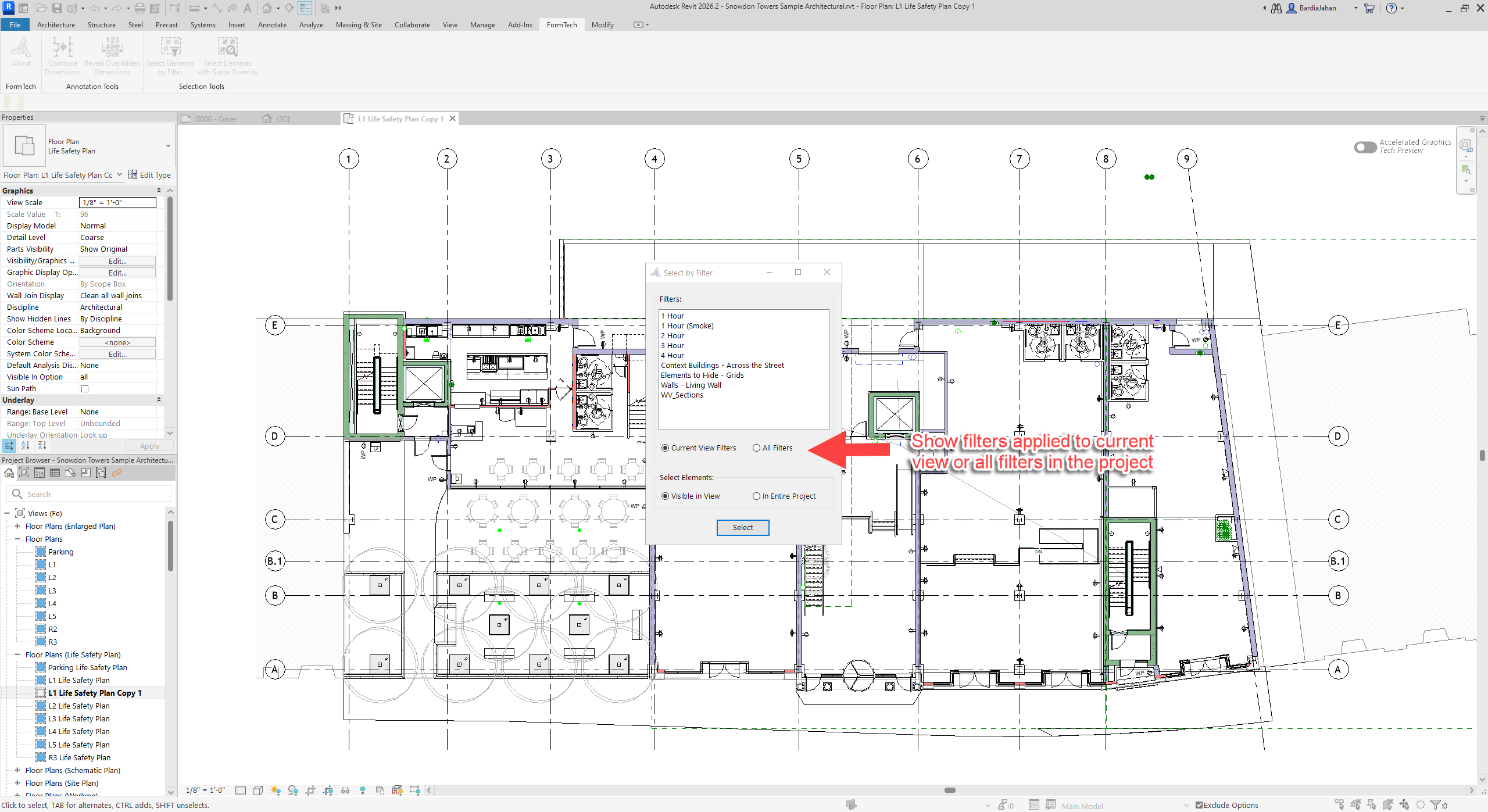The width and height of the screenshot is (1488, 812).
Task: Click Reveal Overridden Dimensions icon
Action: 112,48
